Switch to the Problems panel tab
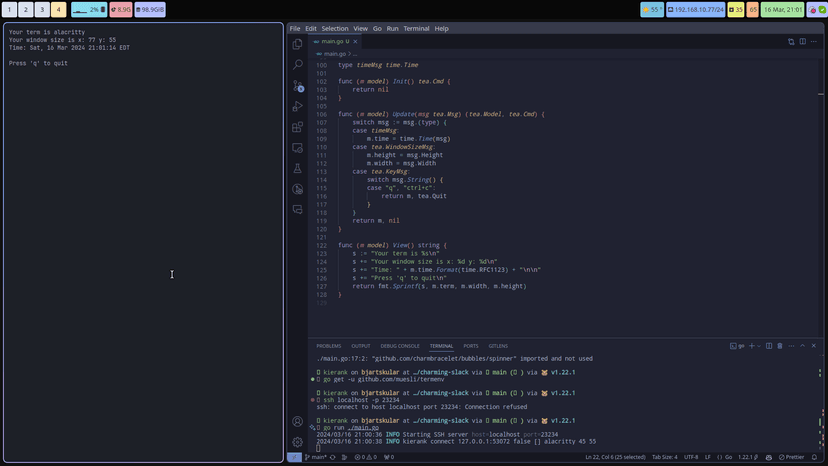Viewport: 828px width, 466px height. [328, 346]
